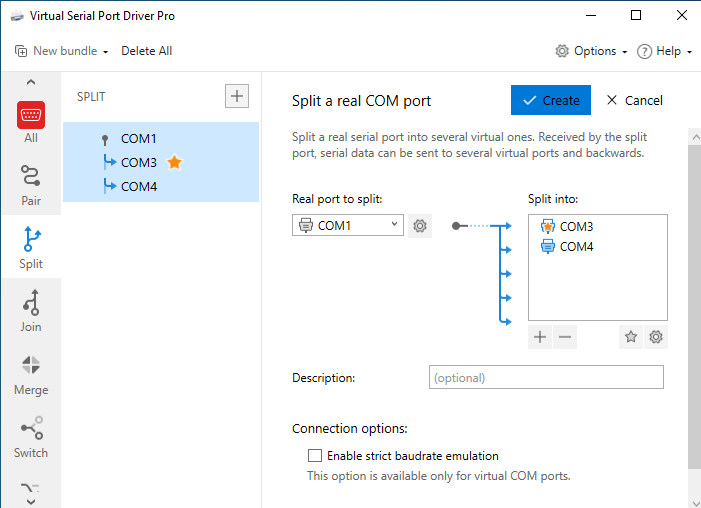The width and height of the screenshot is (701, 508).
Task: Open the Switch bundle type
Action: tap(31, 437)
